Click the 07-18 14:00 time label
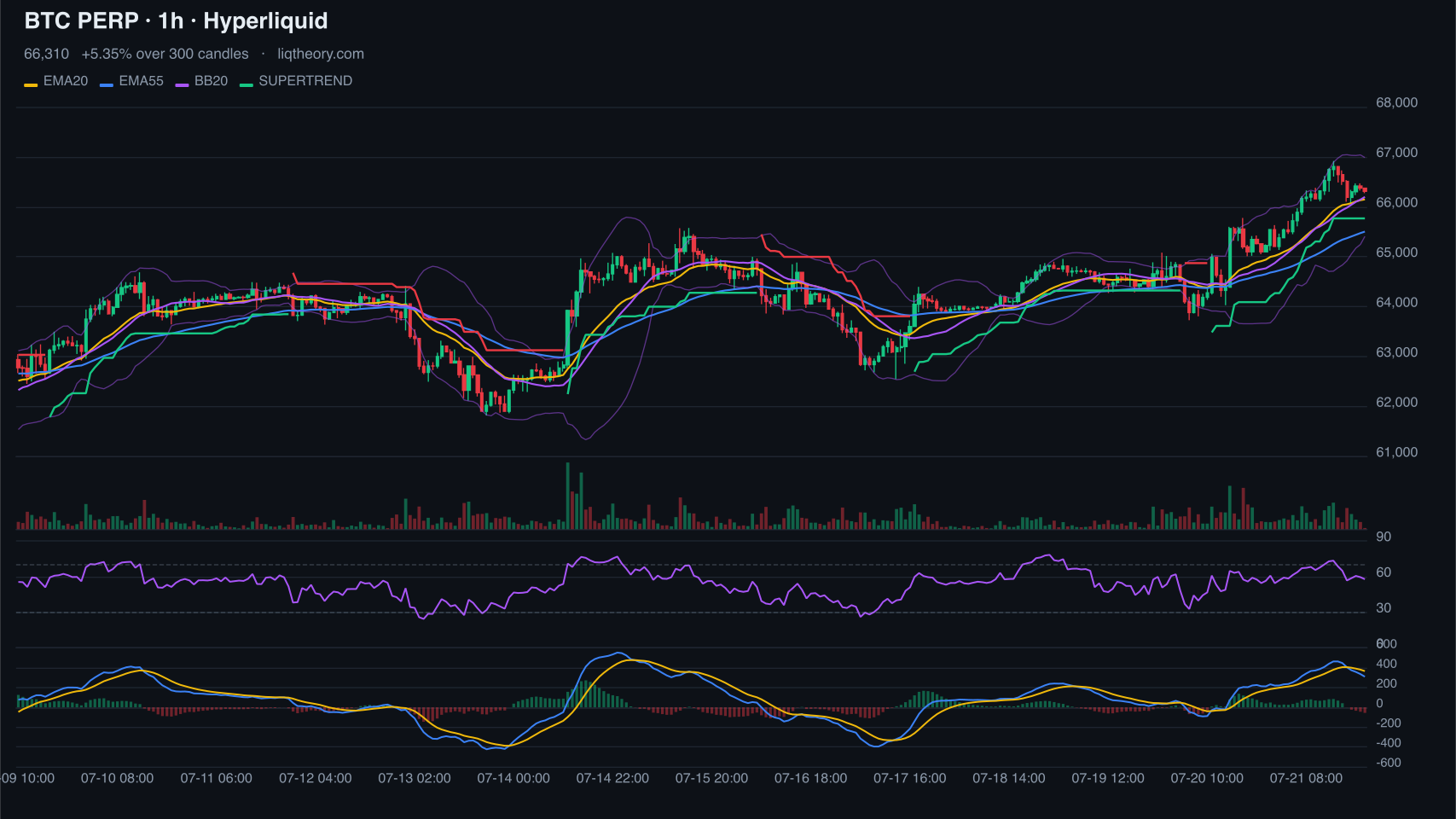This screenshot has width=1456, height=819. coord(1009,778)
